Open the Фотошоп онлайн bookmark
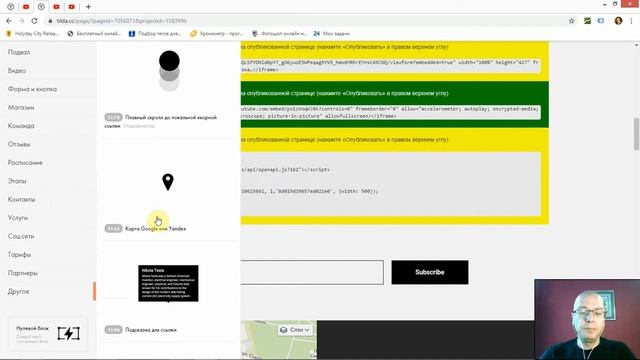 280,33
